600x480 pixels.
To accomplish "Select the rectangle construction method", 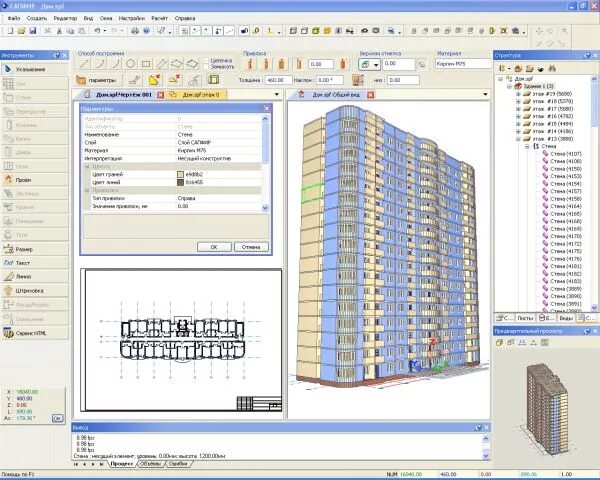I will click(146, 64).
